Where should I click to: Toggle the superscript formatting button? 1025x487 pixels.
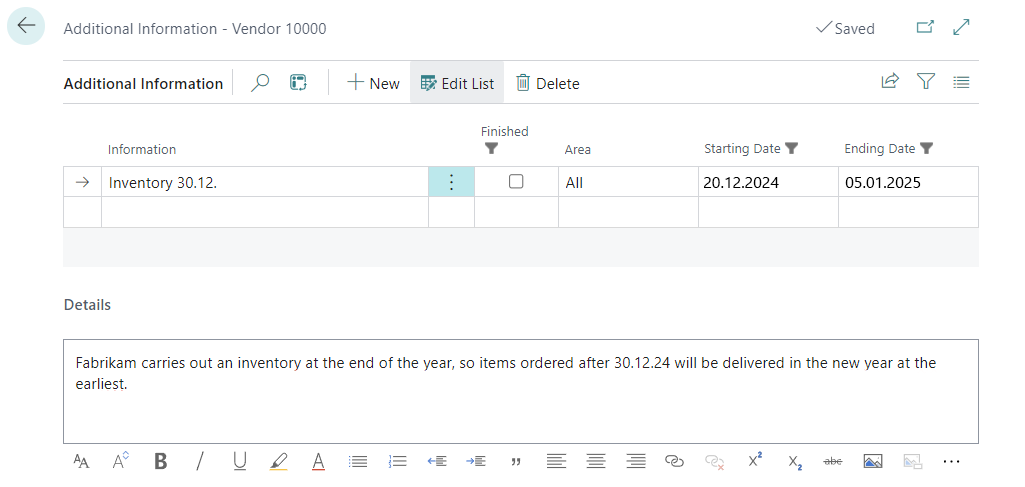coord(754,461)
